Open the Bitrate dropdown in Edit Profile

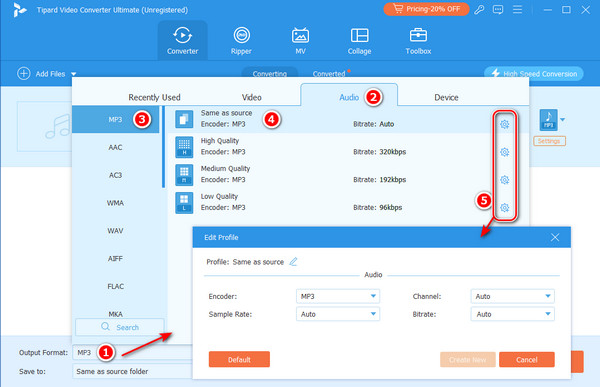(512, 314)
